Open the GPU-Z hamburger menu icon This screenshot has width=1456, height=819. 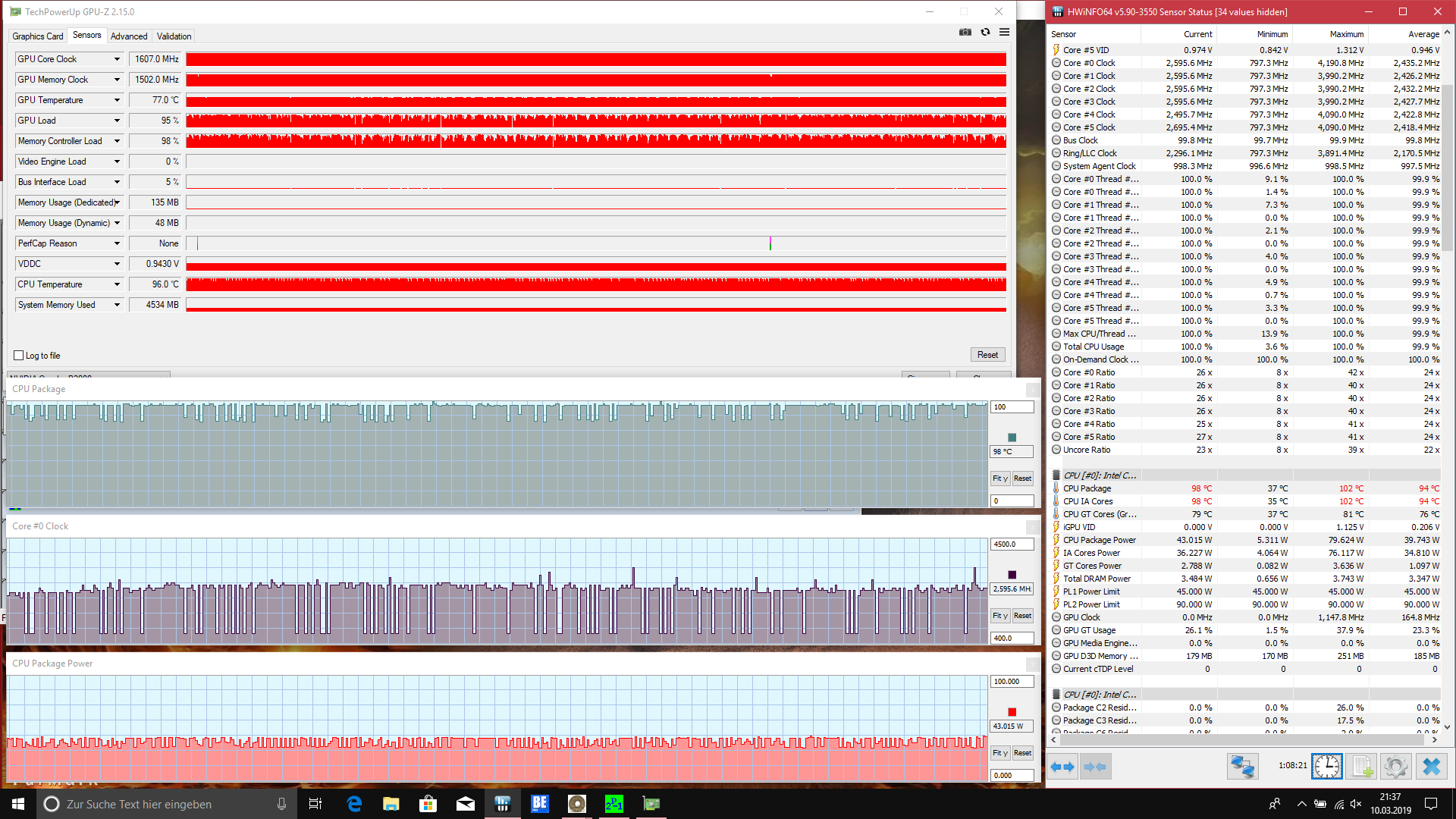coord(1004,33)
